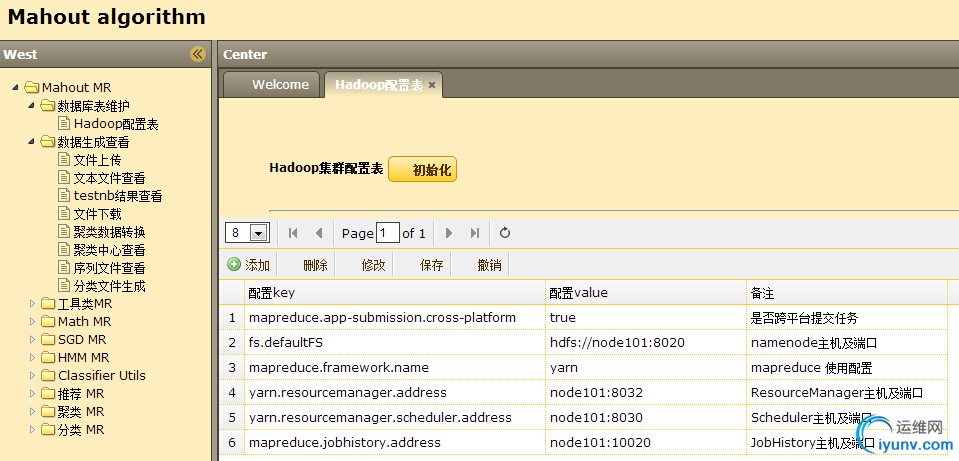The image size is (959, 461).
Task: Click the folder icon of HMM MR
Action: [x=48, y=358]
